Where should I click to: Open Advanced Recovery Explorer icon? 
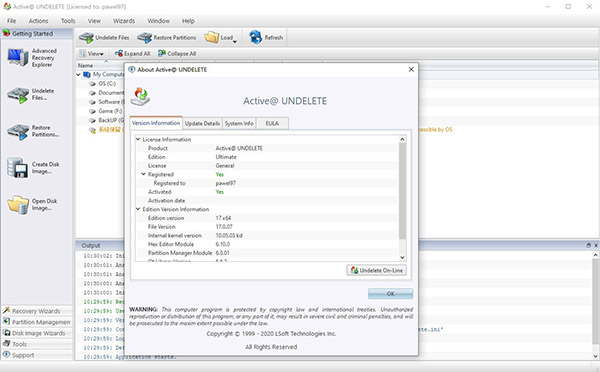pyautogui.click(x=18, y=57)
